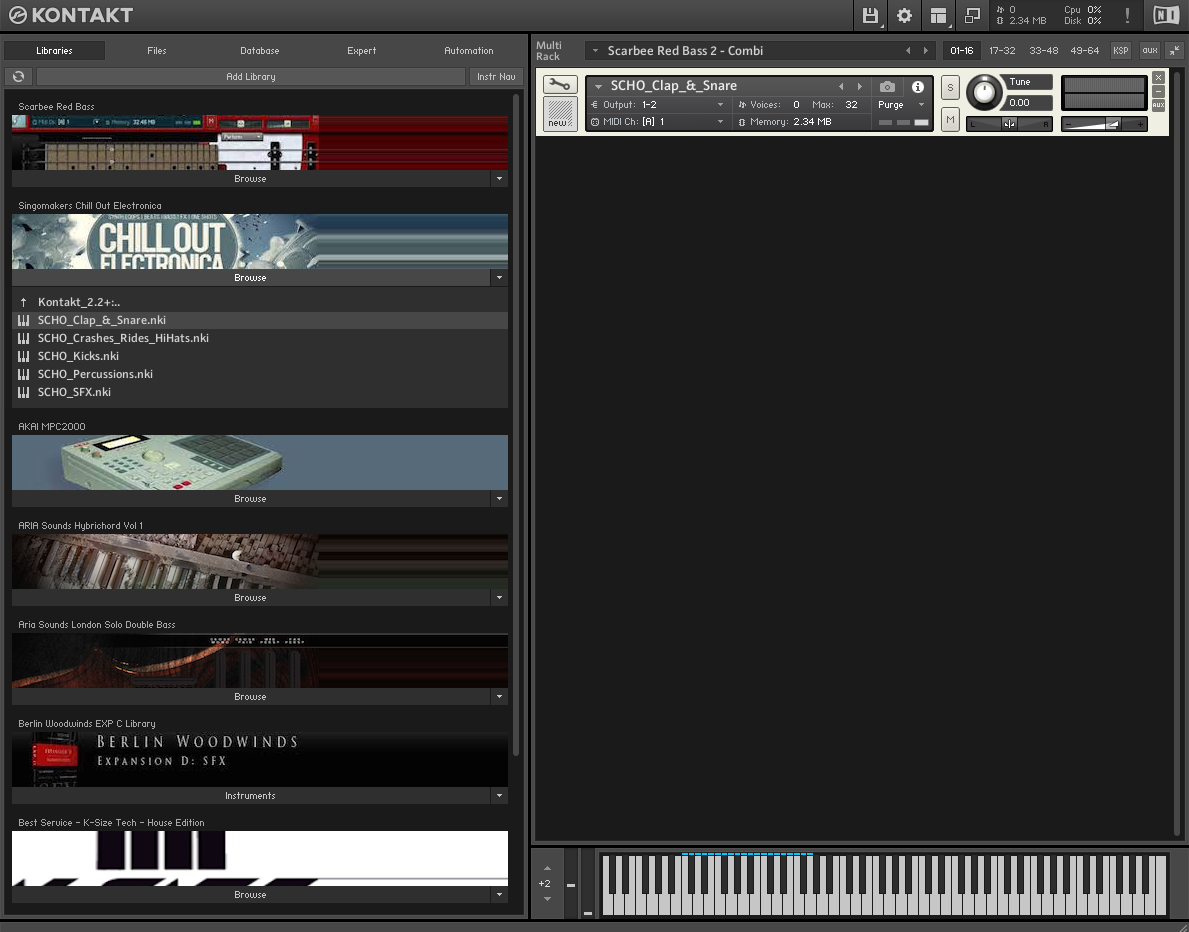Image resolution: width=1189 pixels, height=932 pixels.
Task: Show instrument pages 01-16
Action: click(x=961, y=51)
